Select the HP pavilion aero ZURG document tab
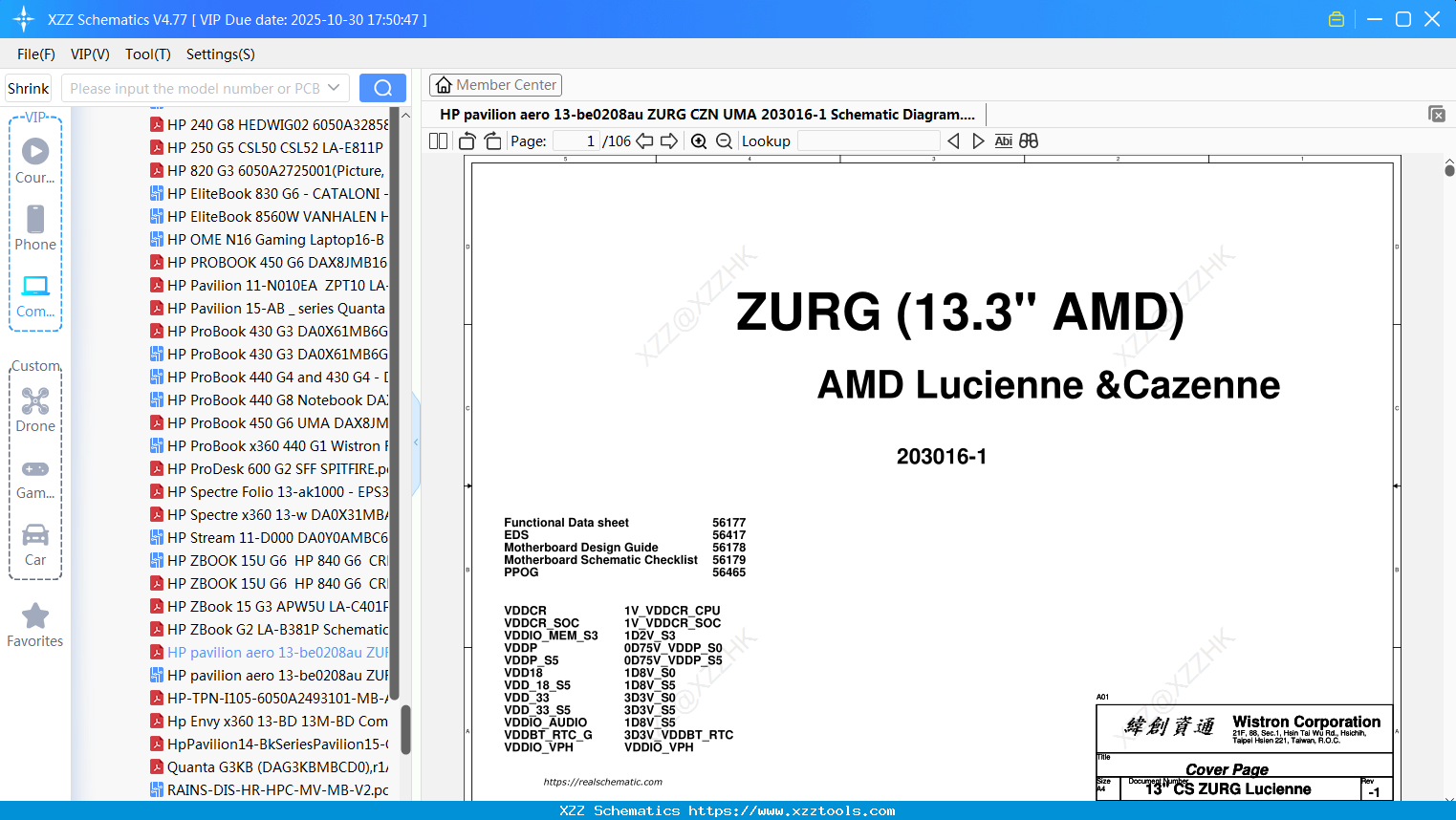Screen dimensions: 1456x820 [x=707, y=114]
